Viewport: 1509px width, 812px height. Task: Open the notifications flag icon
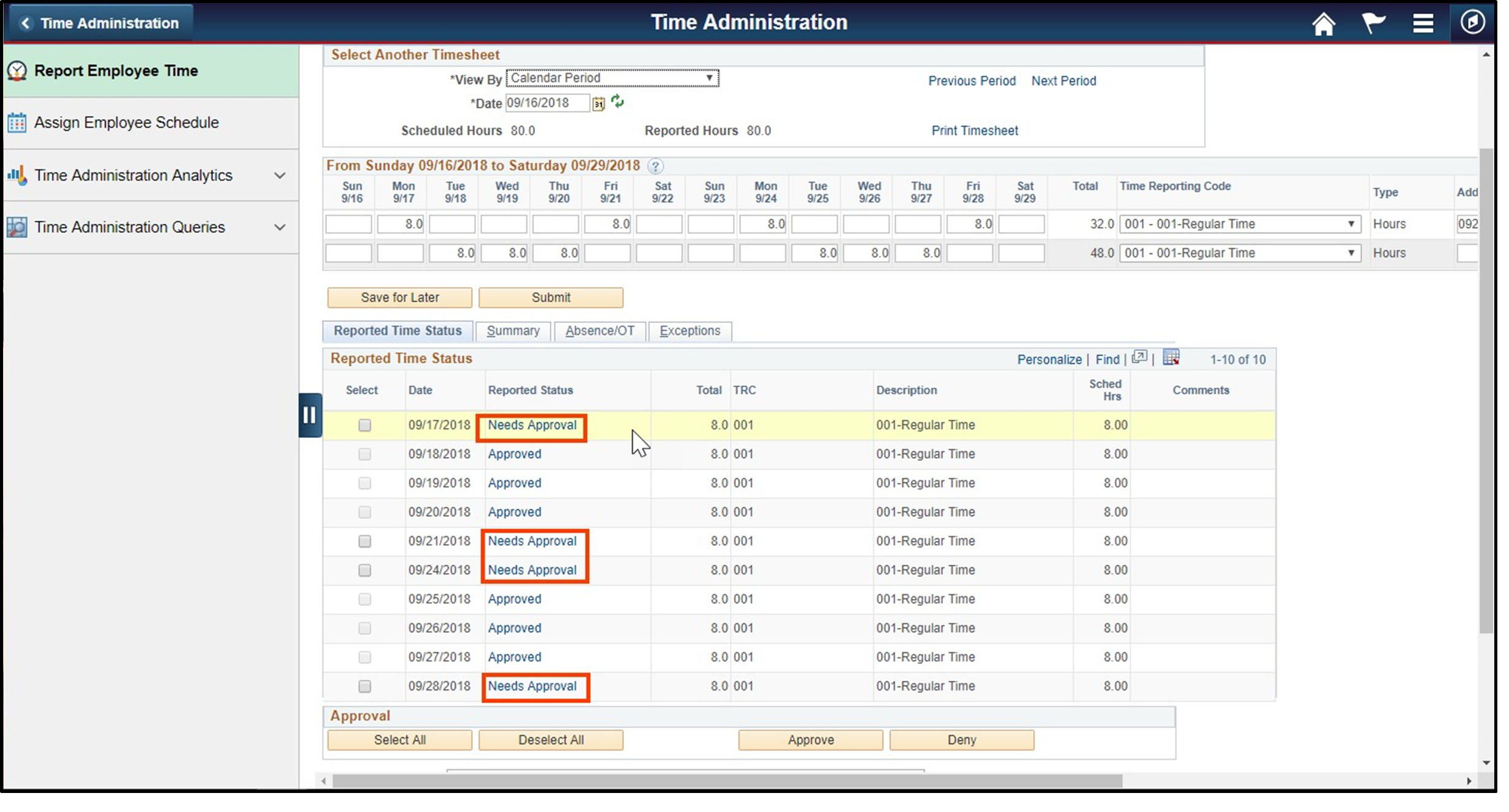[x=1373, y=22]
